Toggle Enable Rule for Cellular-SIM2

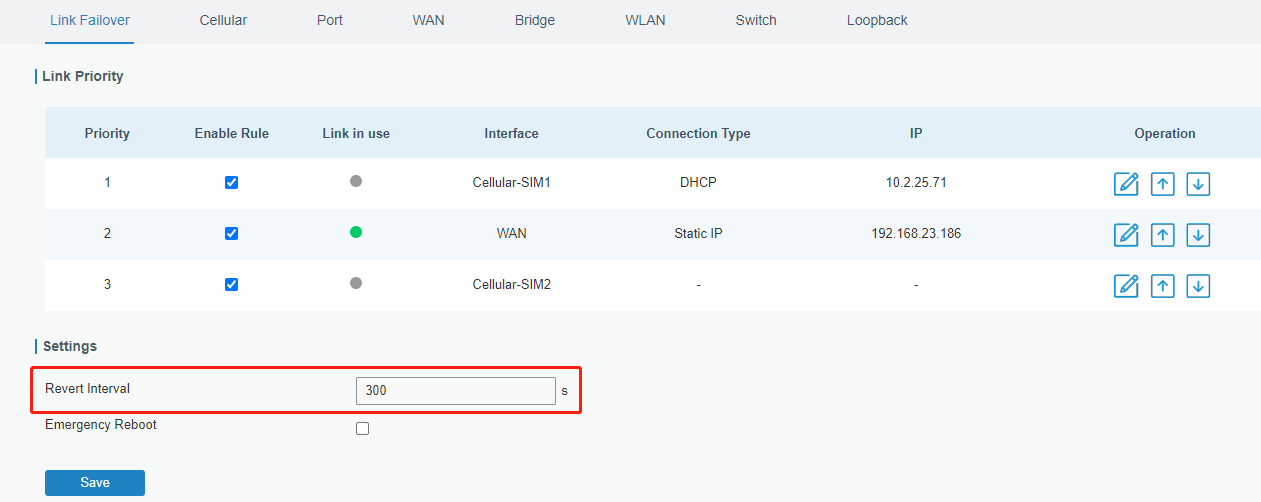[x=231, y=284]
